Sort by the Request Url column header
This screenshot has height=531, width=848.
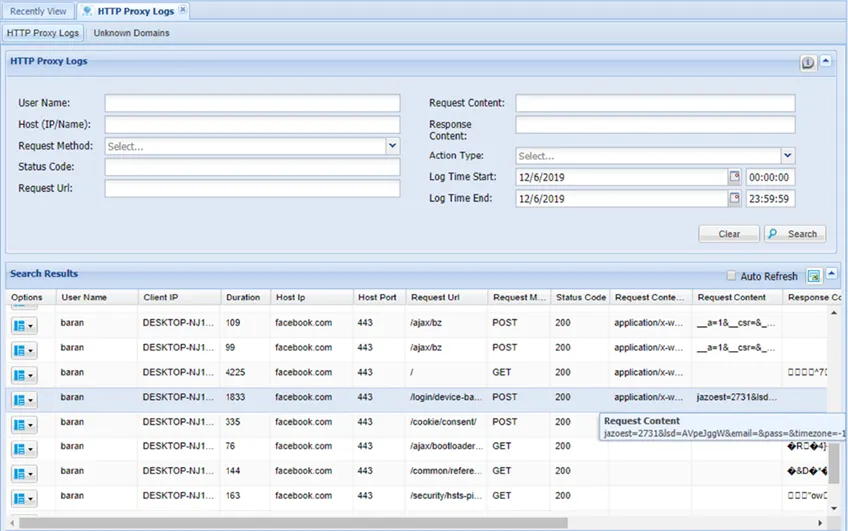point(446,297)
